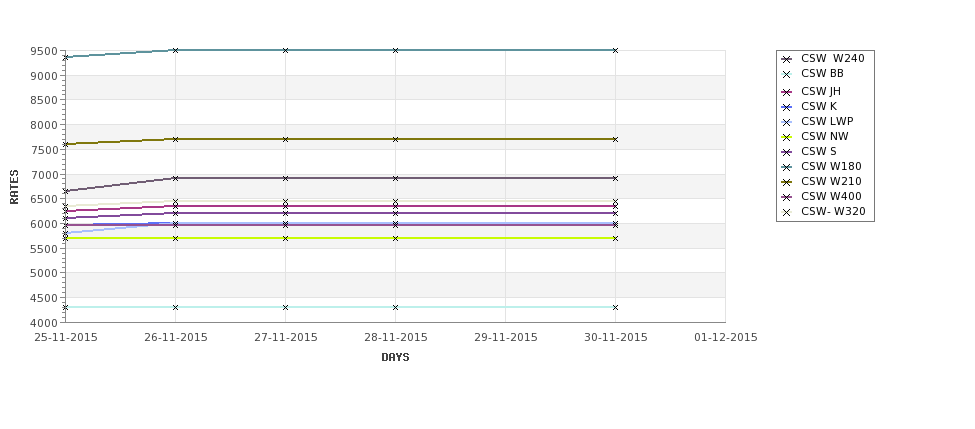Click the CSW K legend marker
This screenshot has width=975, height=429.
pos(787,107)
